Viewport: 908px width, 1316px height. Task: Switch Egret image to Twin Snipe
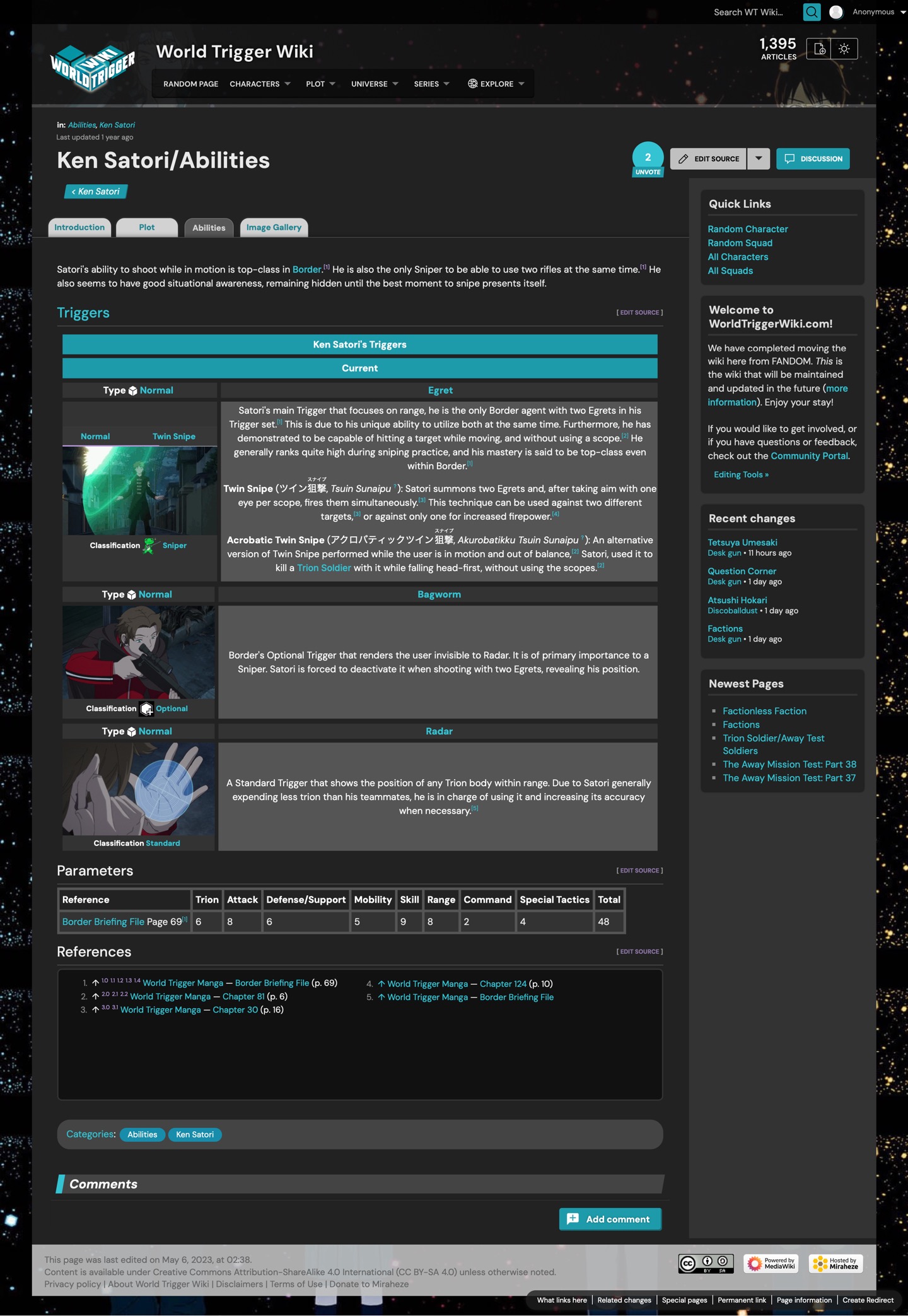tap(173, 437)
